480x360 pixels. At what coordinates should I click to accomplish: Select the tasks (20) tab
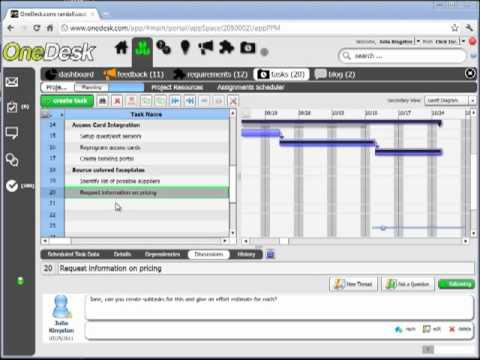point(282,74)
